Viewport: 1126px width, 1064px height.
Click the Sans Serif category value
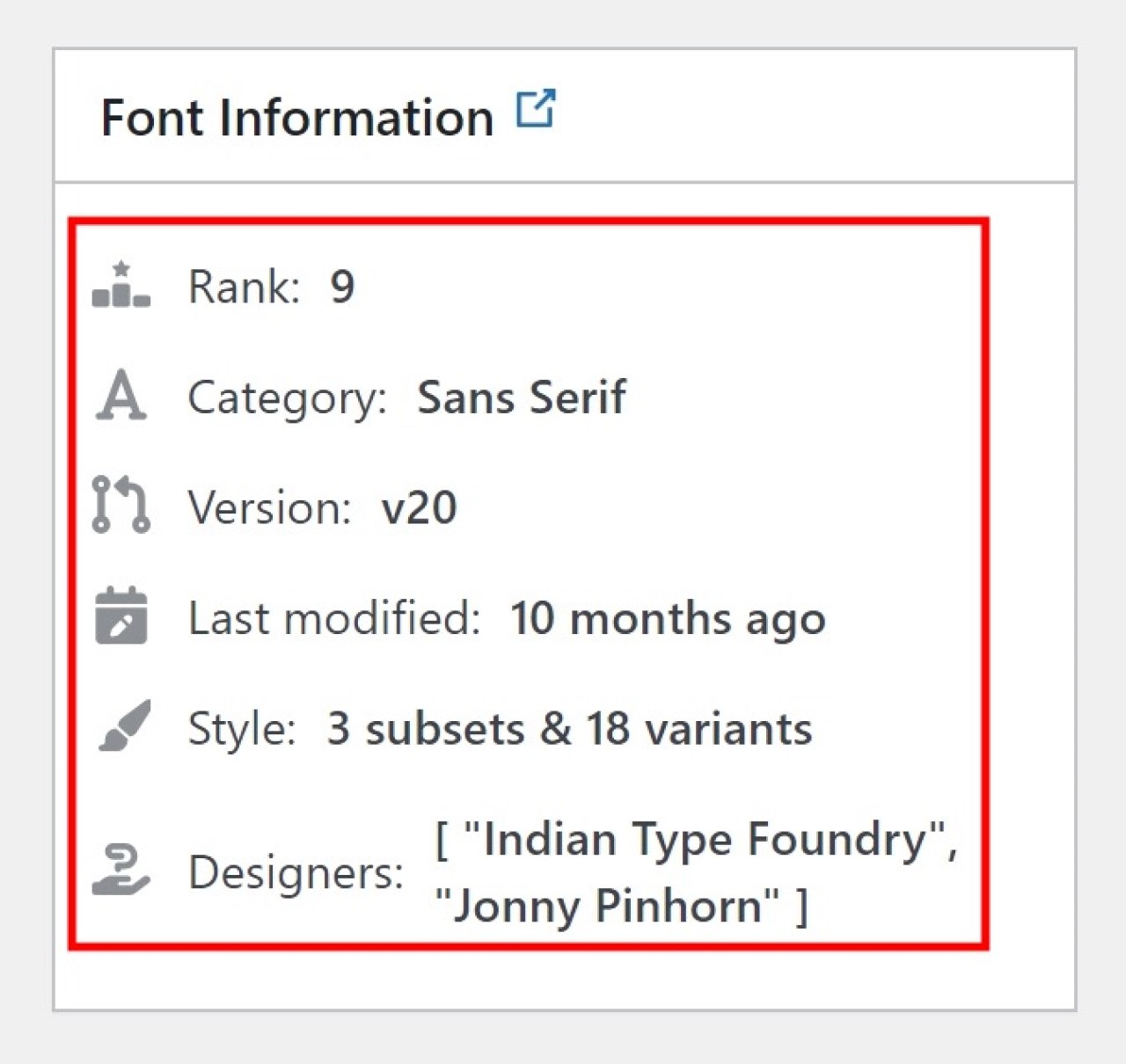[x=522, y=397]
